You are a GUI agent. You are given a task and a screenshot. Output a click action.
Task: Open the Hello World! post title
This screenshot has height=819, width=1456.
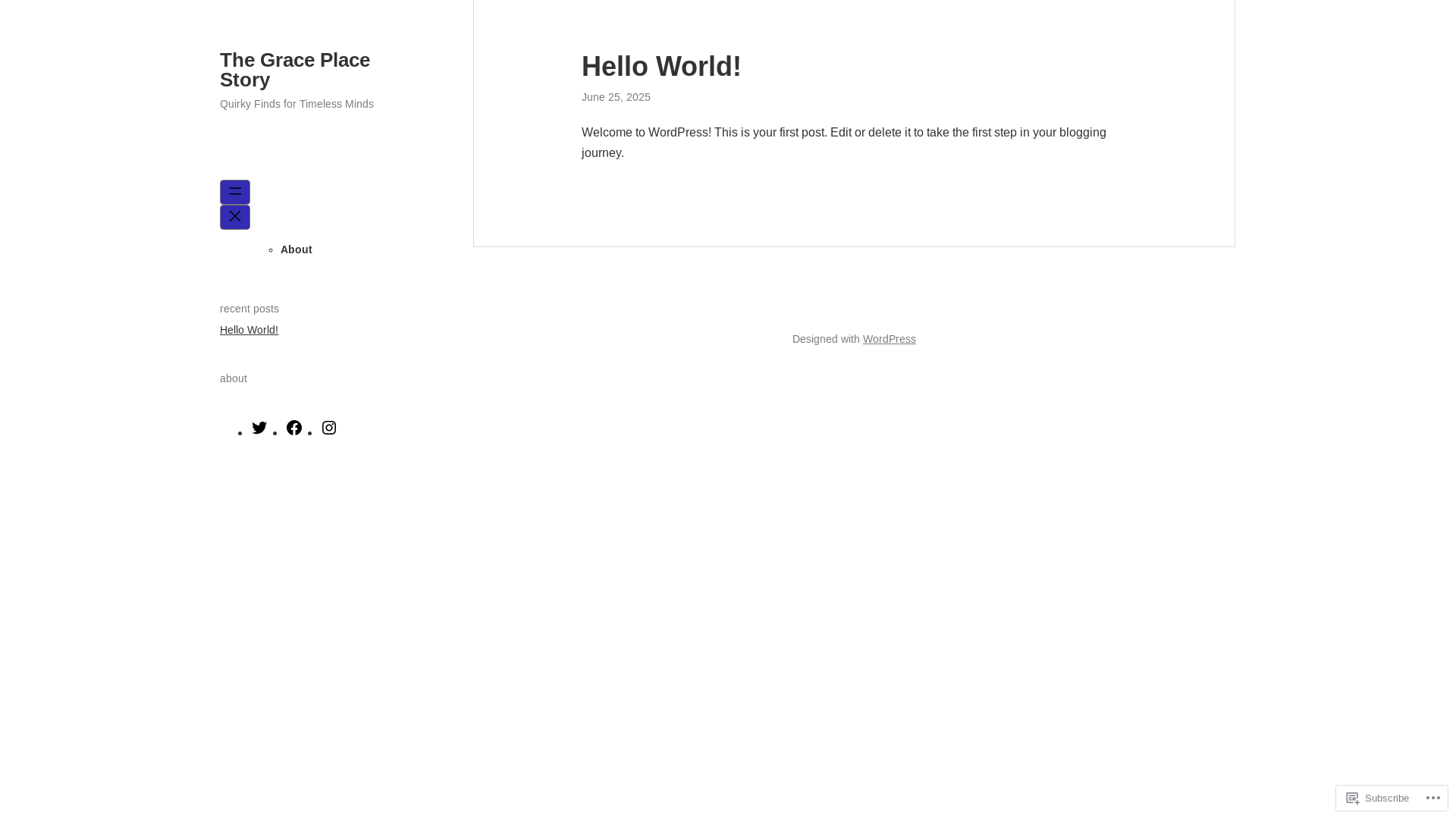661,67
